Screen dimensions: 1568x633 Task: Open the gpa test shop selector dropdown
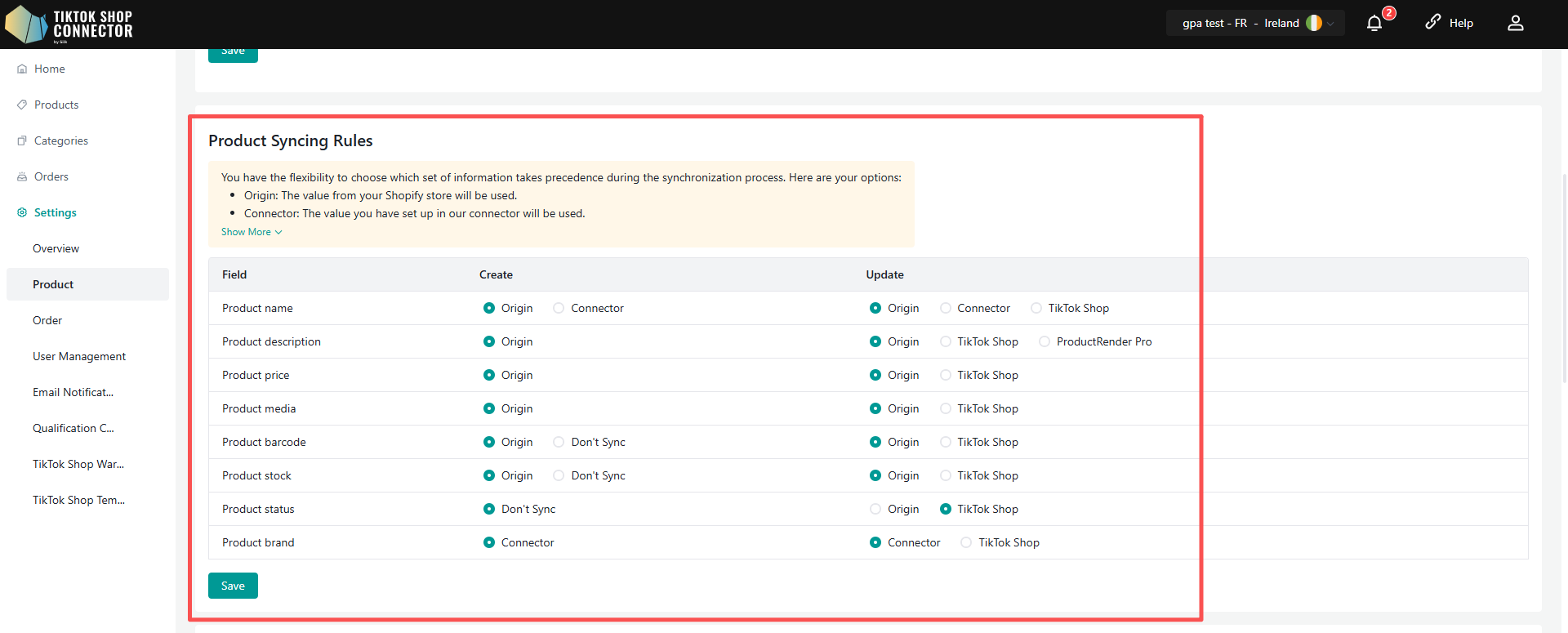point(1255,23)
